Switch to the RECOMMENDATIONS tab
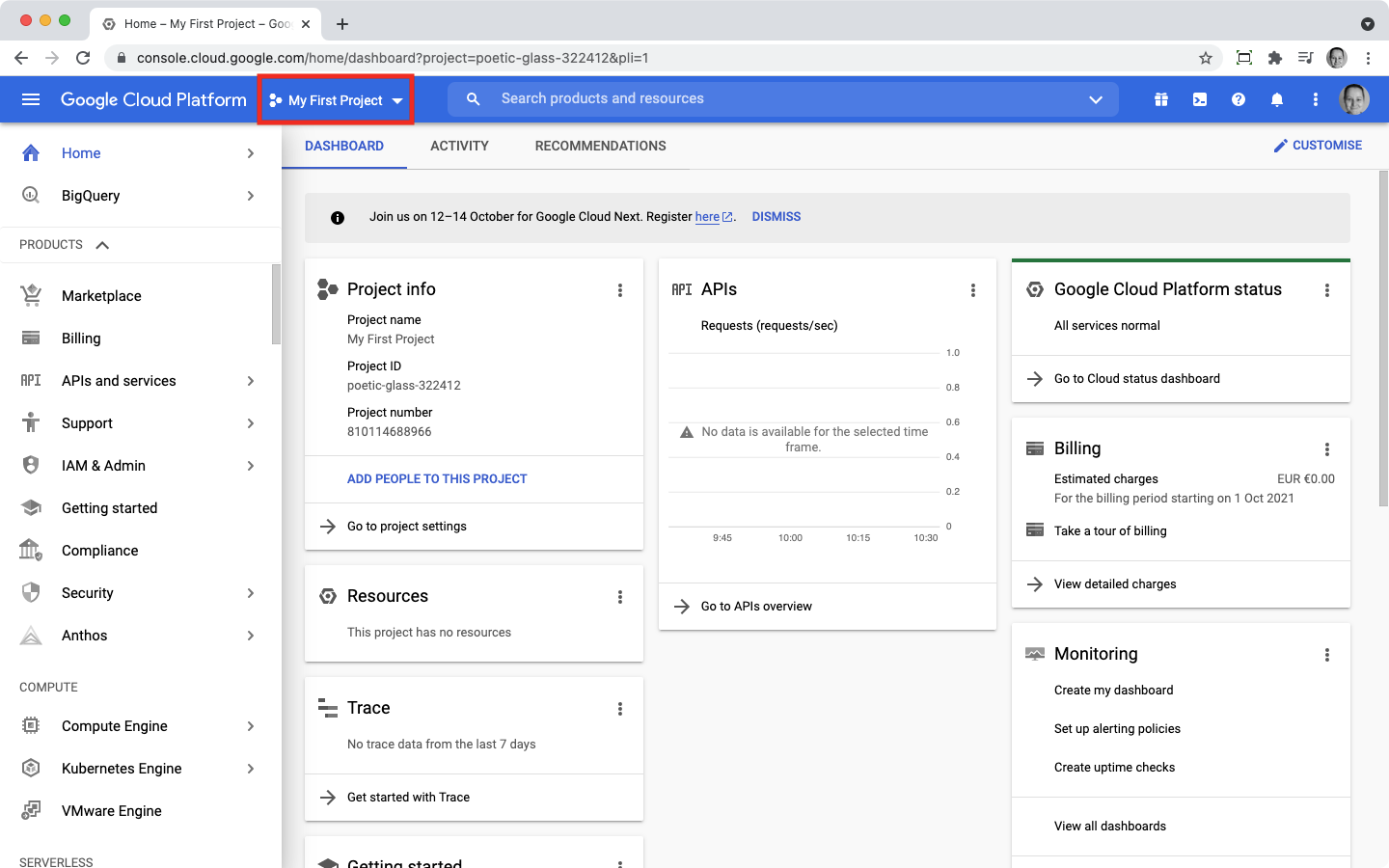This screenshot has width=1389, height=868. [x=600, y=146]
